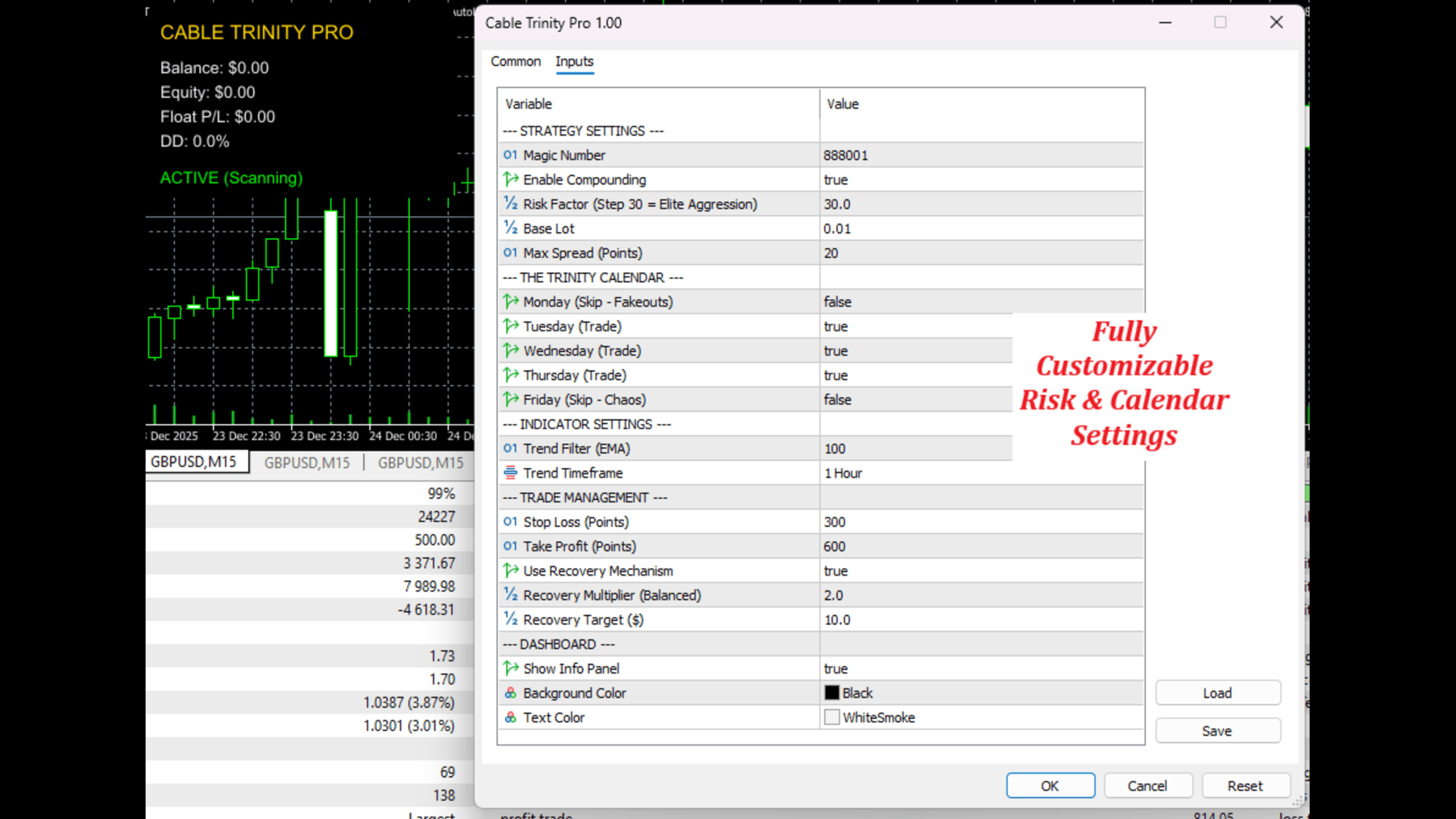Select the second GBPUSD,M15 chart tab
The image size is (1456, 819).
[306, 463]
